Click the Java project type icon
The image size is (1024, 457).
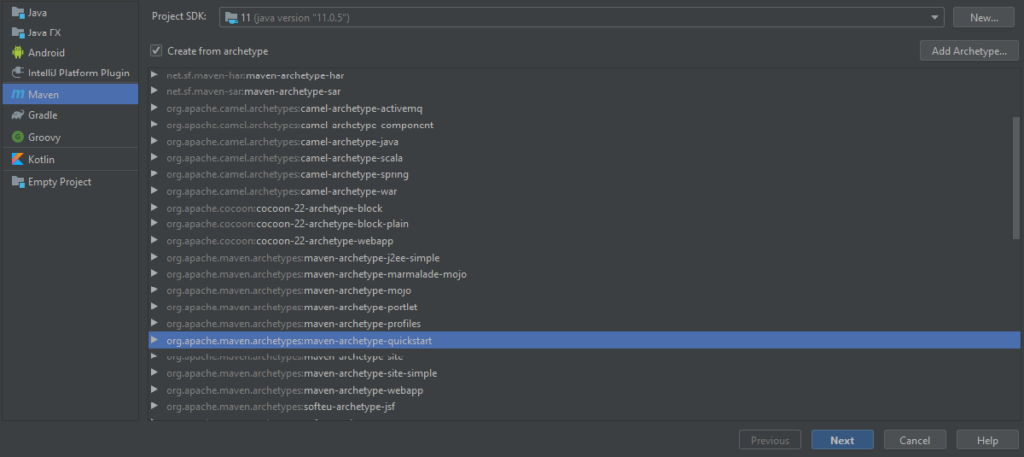17,11
